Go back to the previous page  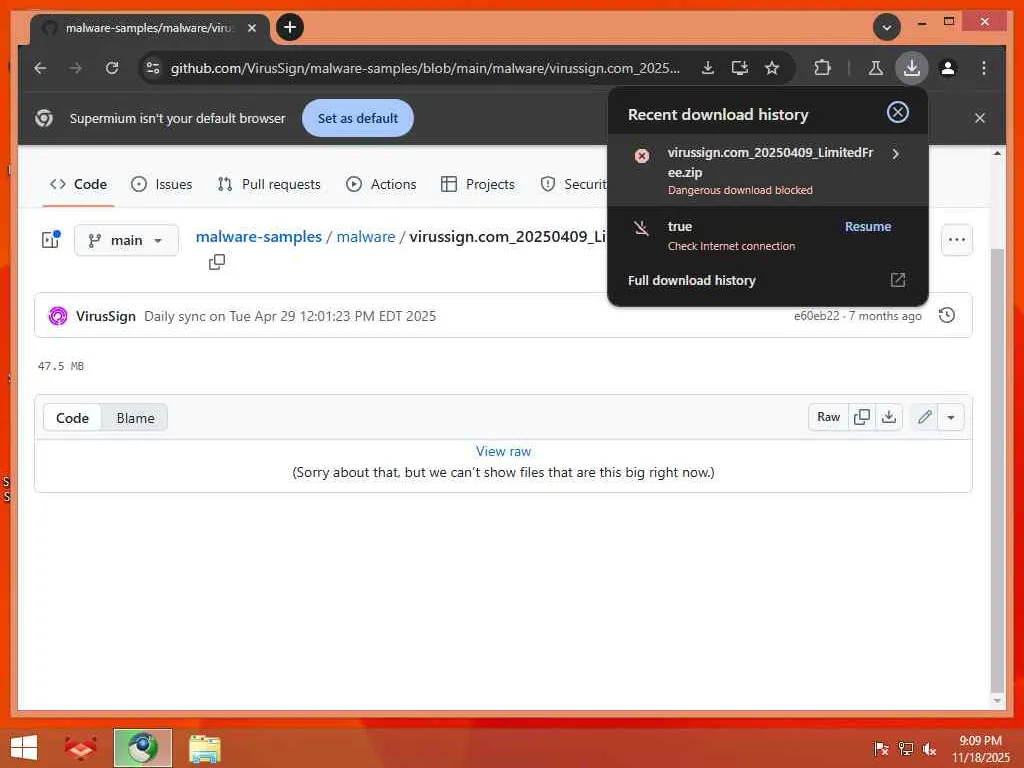point(40,68)
